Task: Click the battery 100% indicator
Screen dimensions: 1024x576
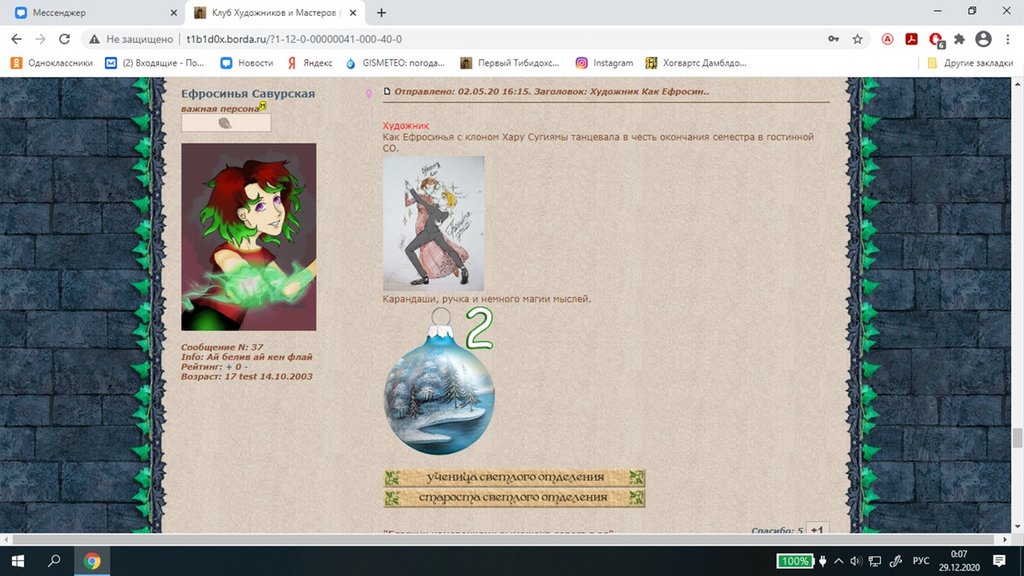Action: [x=795, y=561]
